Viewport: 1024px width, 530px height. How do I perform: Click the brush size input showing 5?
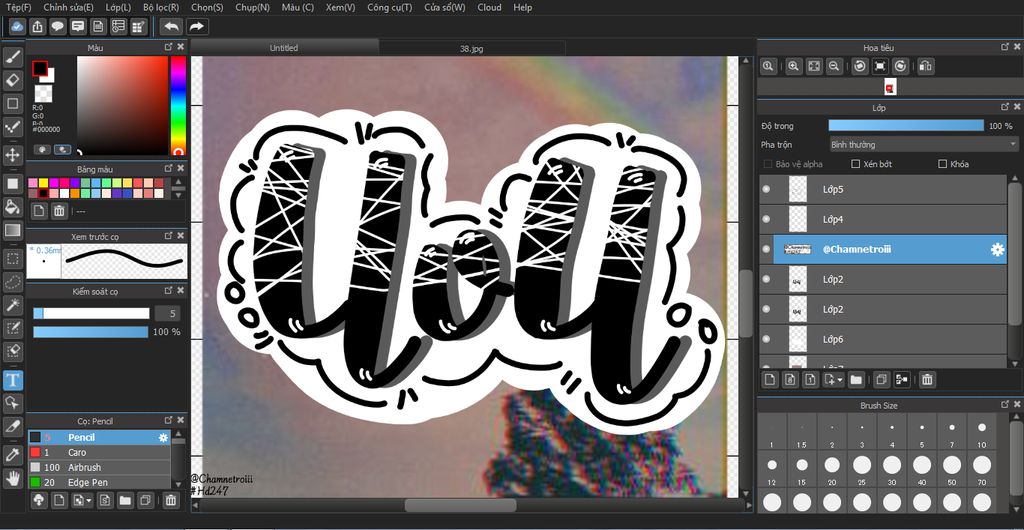pos(167,314)
